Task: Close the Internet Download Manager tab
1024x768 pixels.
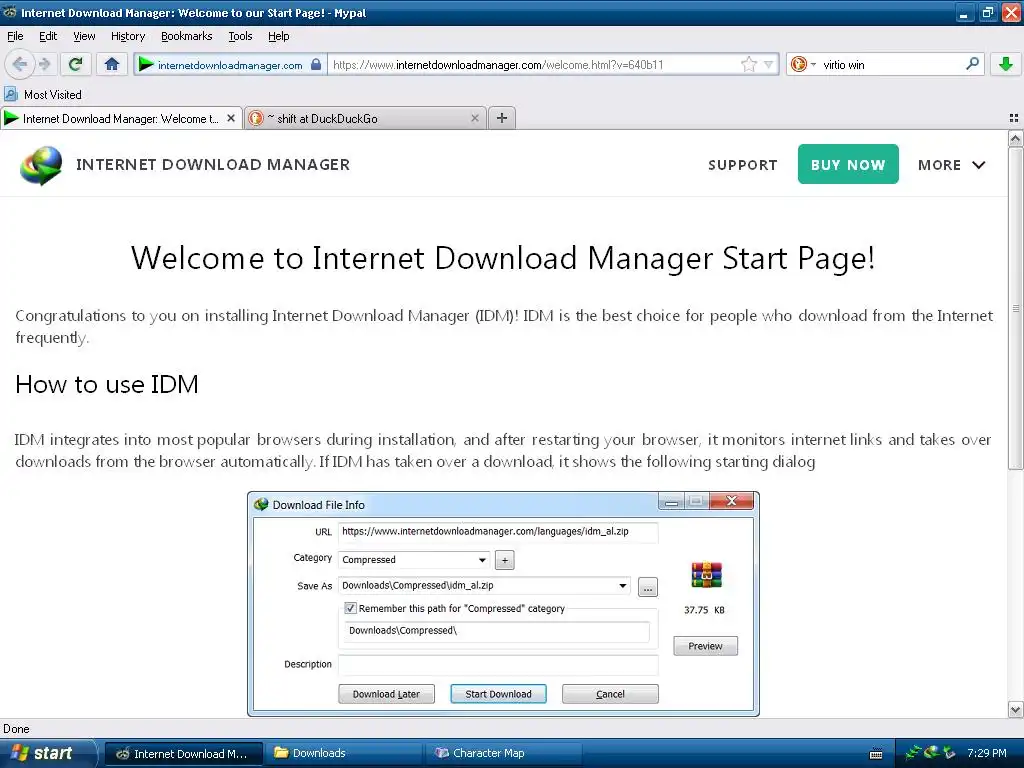Action: click(231, 118)
